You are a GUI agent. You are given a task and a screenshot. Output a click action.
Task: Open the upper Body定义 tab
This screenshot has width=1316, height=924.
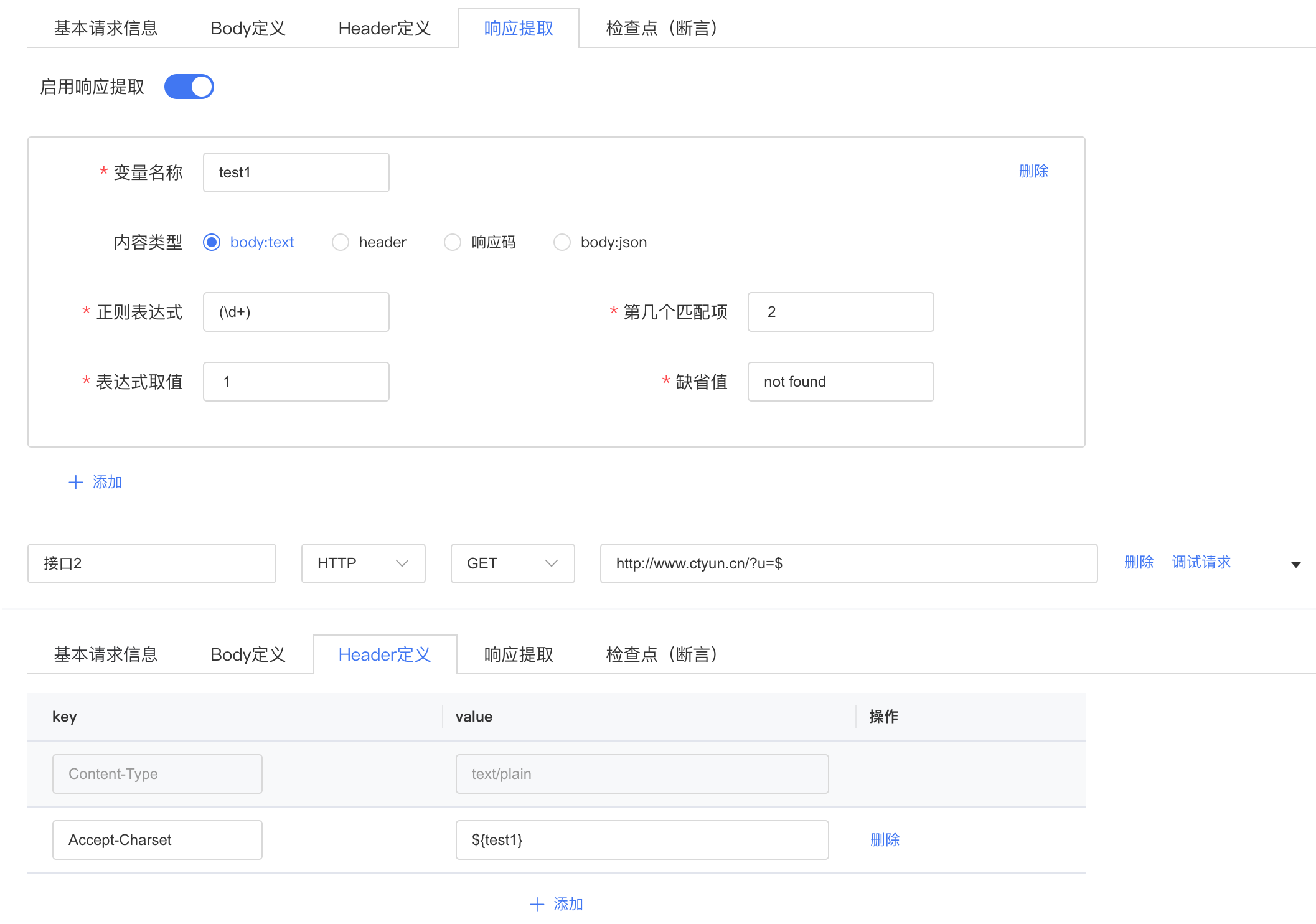click(x=248, y=29)
